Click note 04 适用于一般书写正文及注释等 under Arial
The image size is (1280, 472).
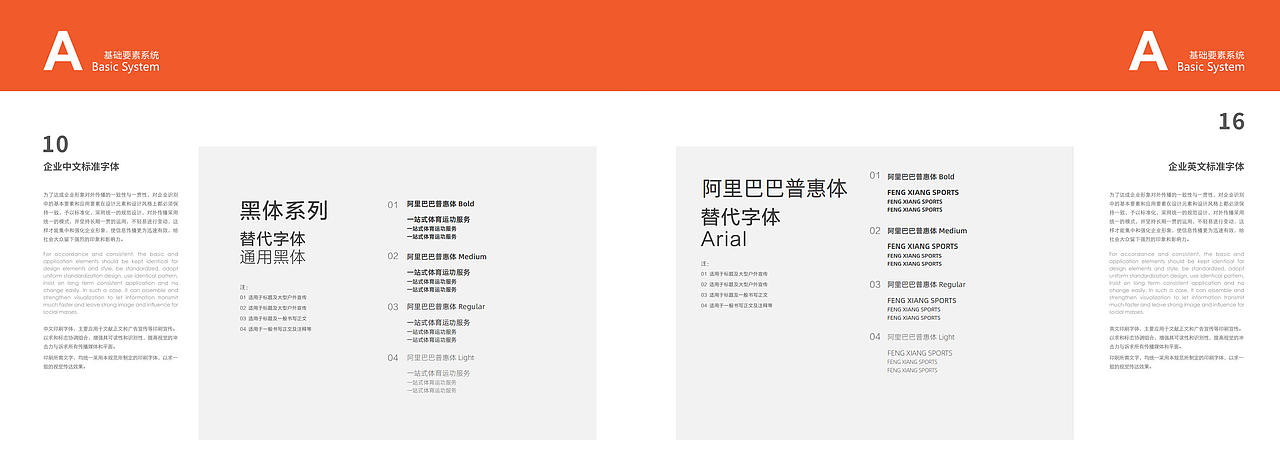coord(737,306)
